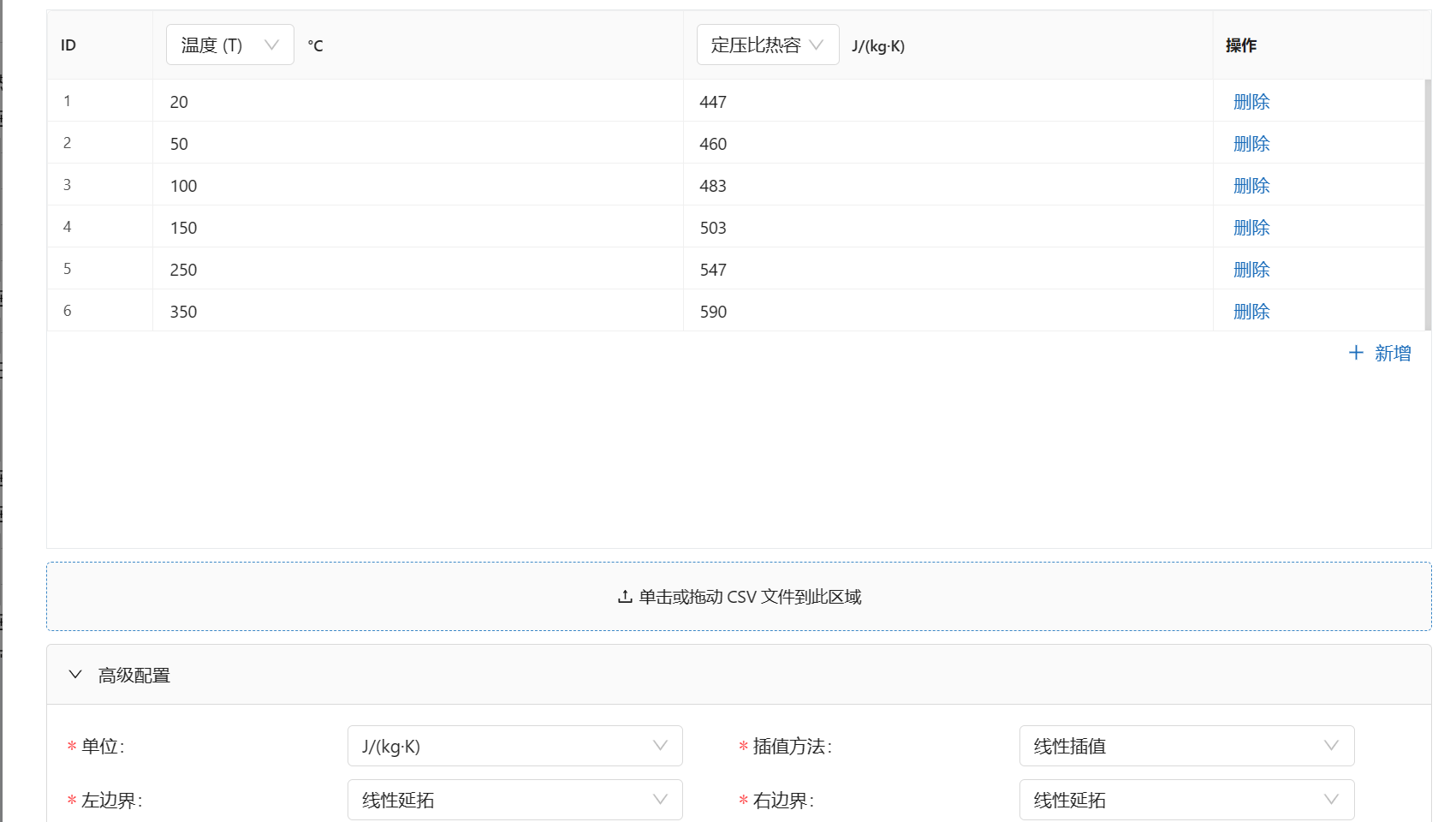Open the 单位 J/(kg·K) dropdown
Image resolution: width=1456 pixels, height=822 pixels.
click(x=514, y=746)
